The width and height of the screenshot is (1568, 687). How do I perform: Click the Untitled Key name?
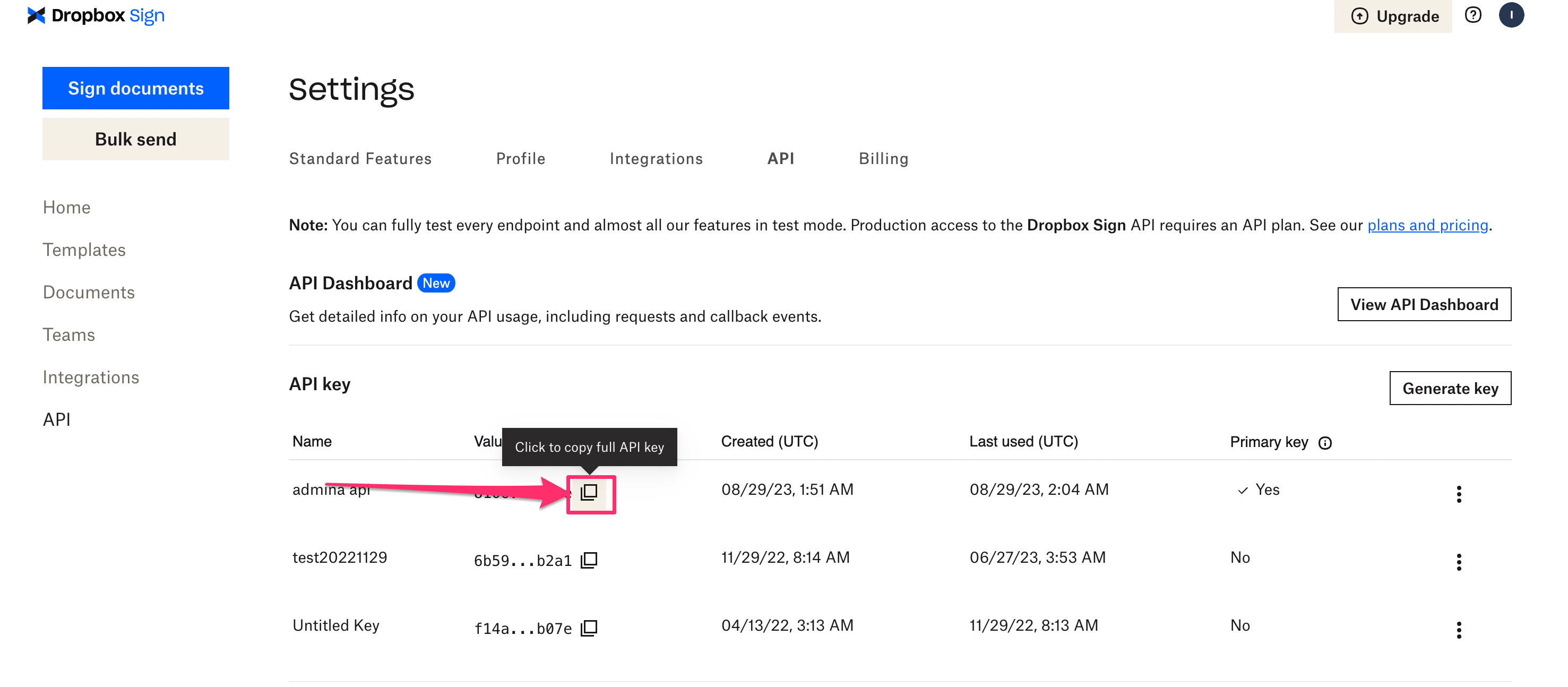tap(336, 626)
